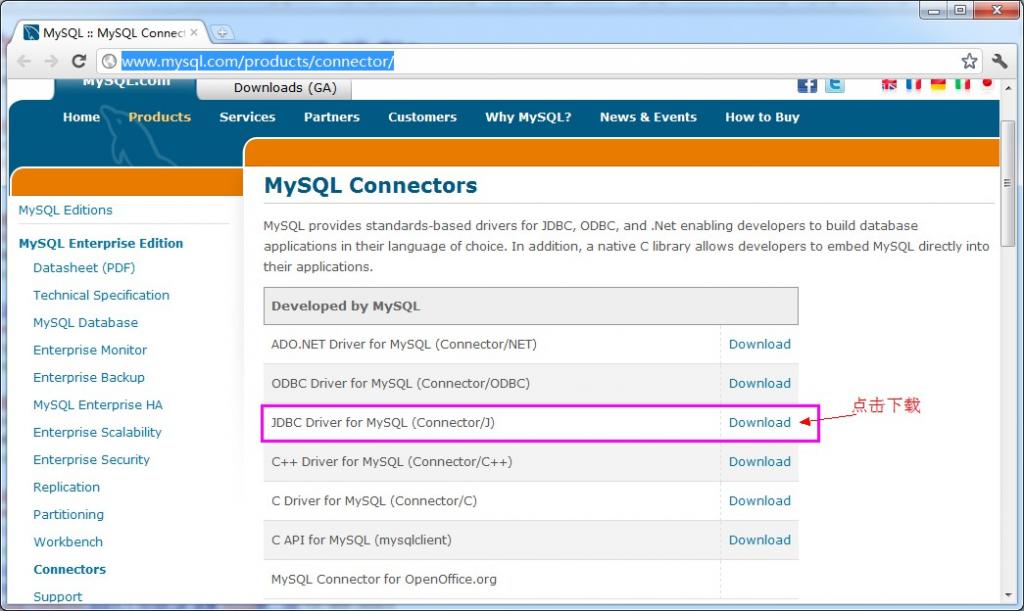The image size is (1024, 611).
Task: Open MySQL Enterprise HA sidebar link
Action: point(98,405)
